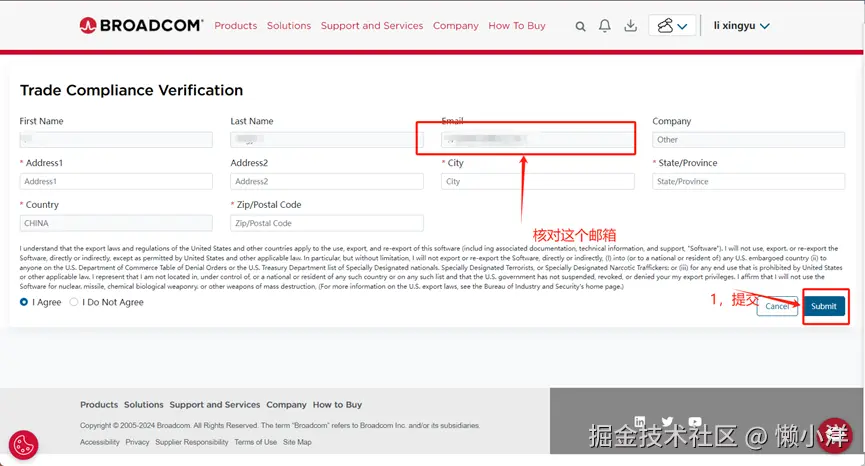Open the cloud portal switcher dropdown
The height and width of the screenshot is (466, 865).
click(672, 25)
